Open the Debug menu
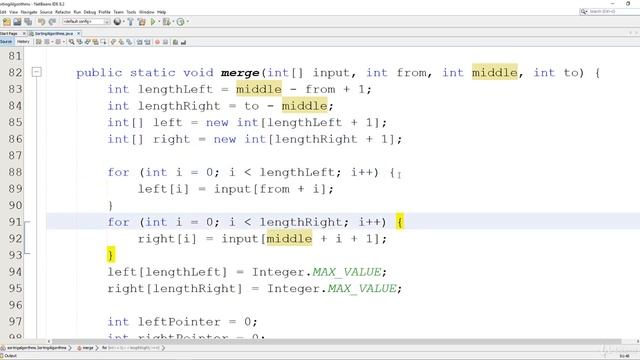The width and height of the screenshot is (640, 360). pyautogui.click(x=89, y=12)
